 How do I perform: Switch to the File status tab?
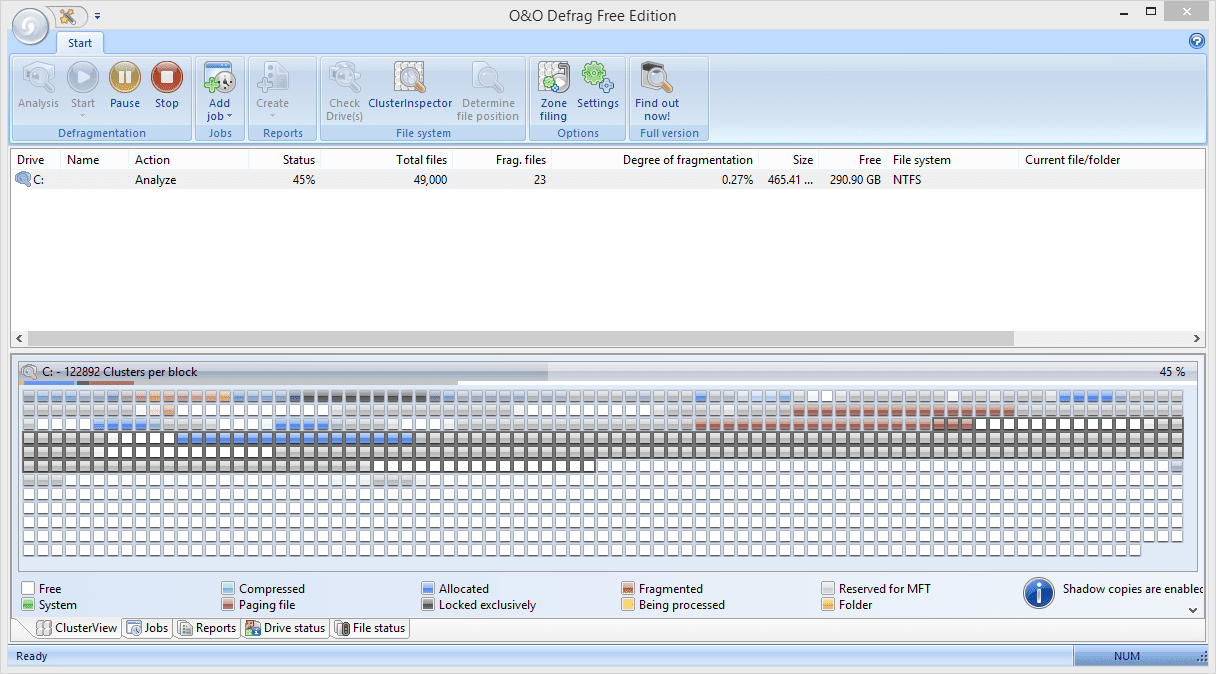pos(370,628)
